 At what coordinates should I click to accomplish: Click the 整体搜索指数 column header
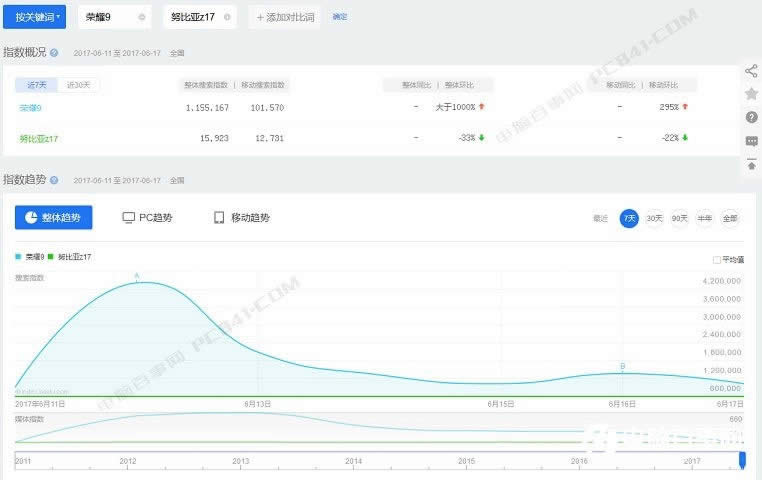click(206, 85)
